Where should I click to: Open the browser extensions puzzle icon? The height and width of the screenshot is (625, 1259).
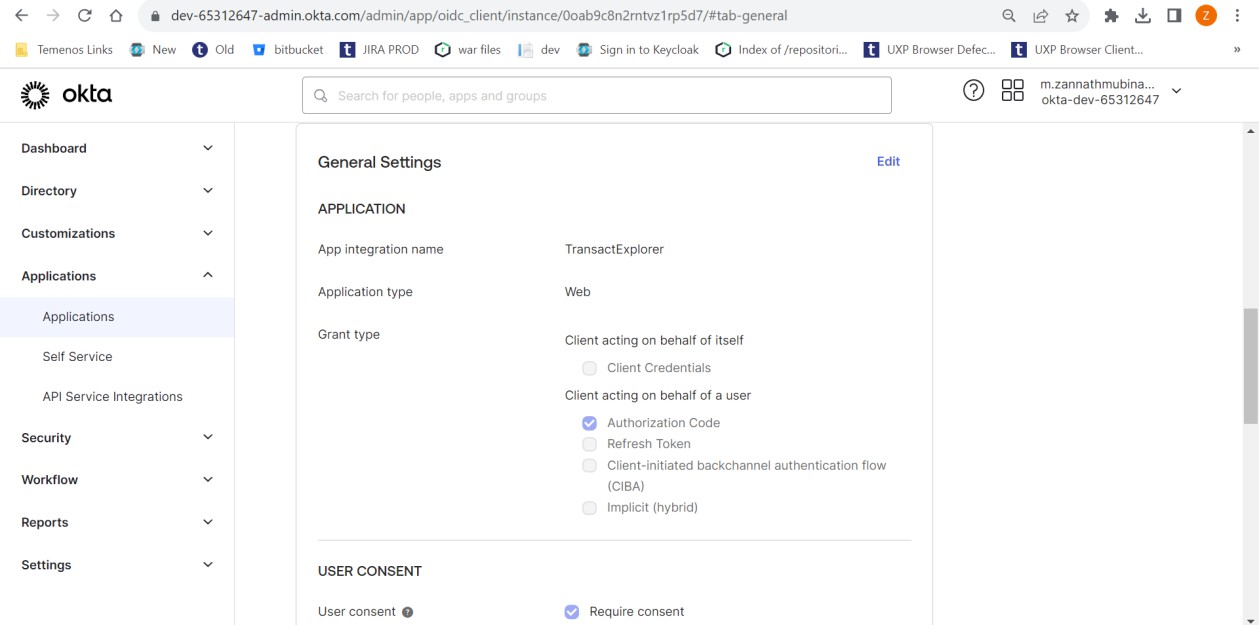click(x=1111, y=16)
